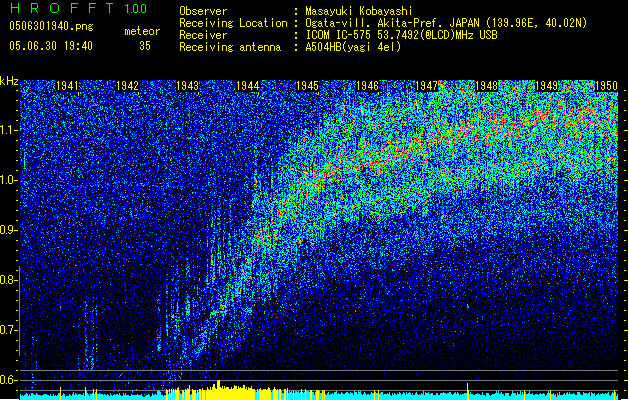
Task: Click the meteor count value 35
Action: point(145,46)
